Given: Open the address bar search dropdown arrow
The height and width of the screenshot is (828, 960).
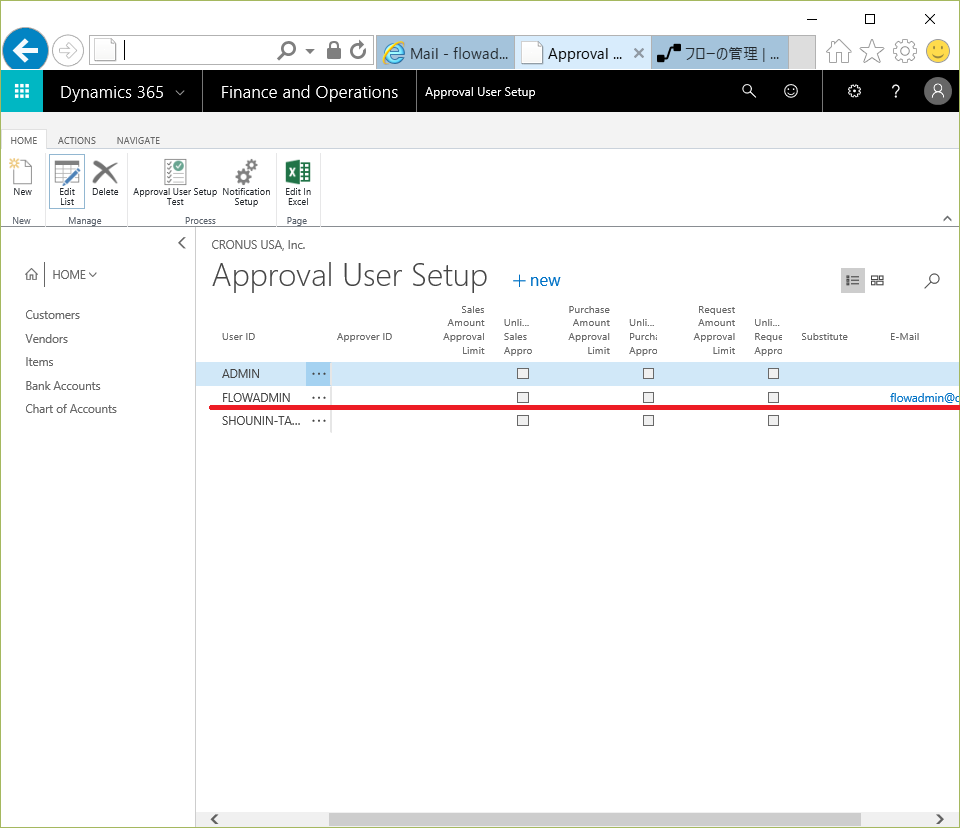Looking at the screenshot, I should click(310, 51).
